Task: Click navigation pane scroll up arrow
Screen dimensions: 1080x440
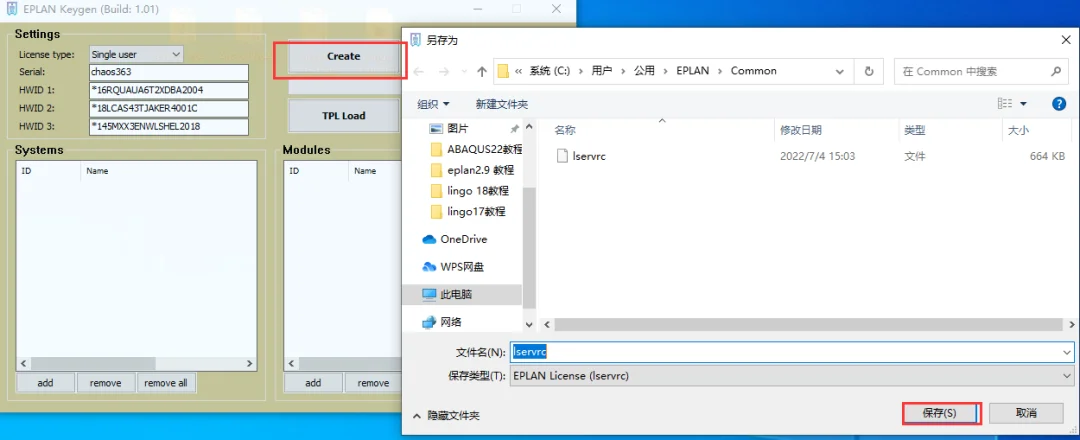Action: [x=528, y=127]
